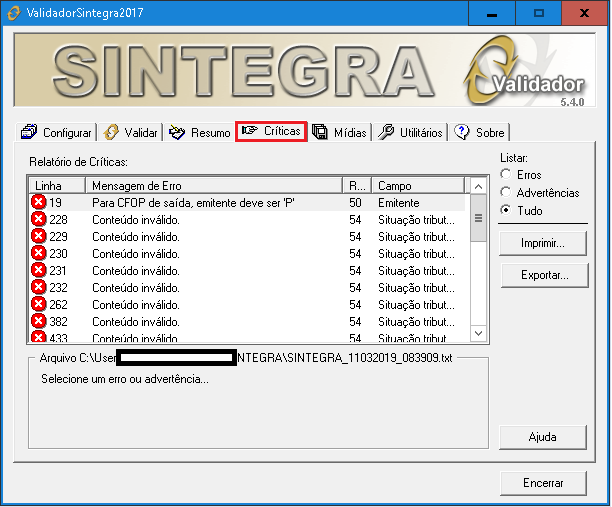Screen dimensions: 612x507
Task: Switch to the Validar tab
Action: coord(130,132)
